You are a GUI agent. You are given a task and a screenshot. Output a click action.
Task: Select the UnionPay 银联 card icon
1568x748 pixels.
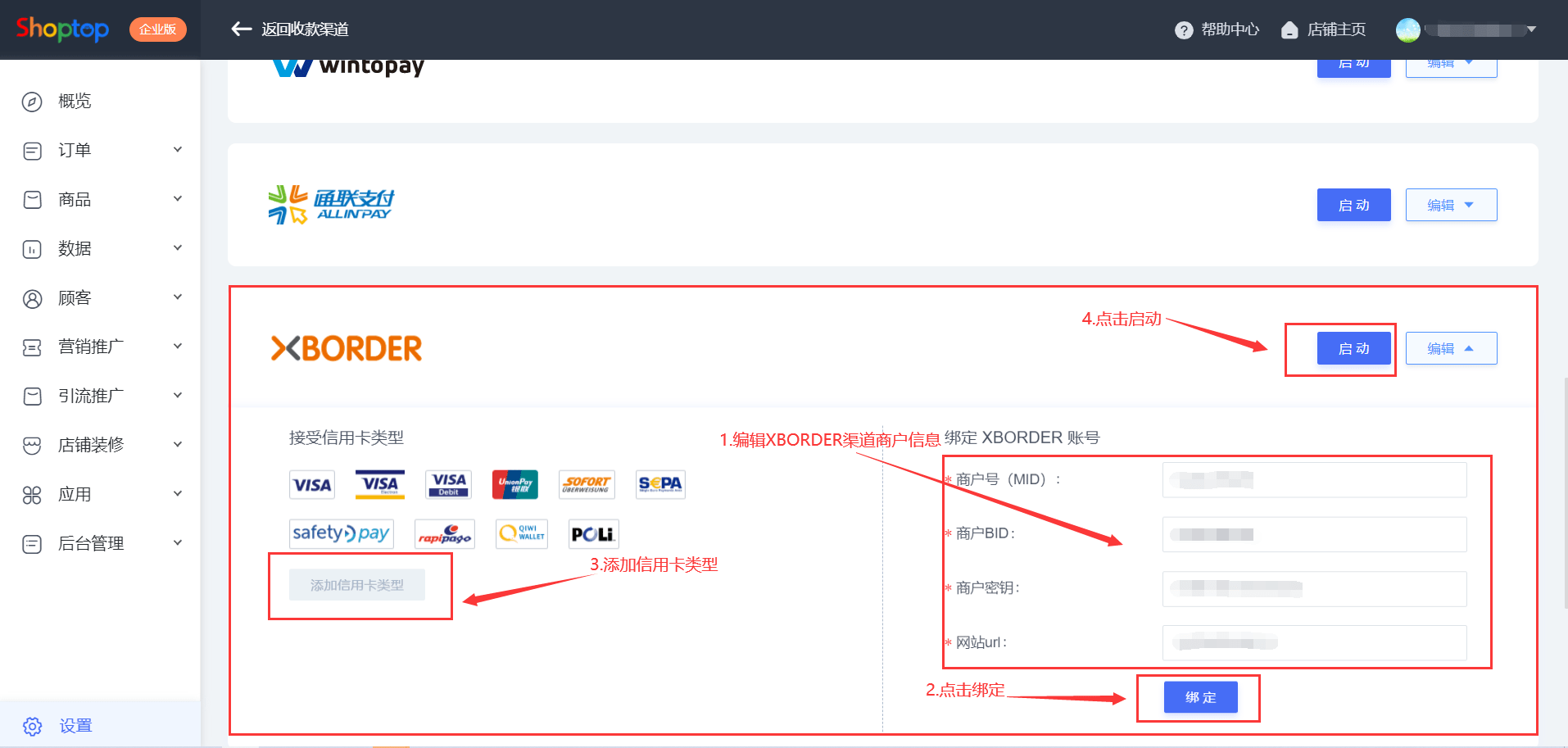tap(514, 484)
